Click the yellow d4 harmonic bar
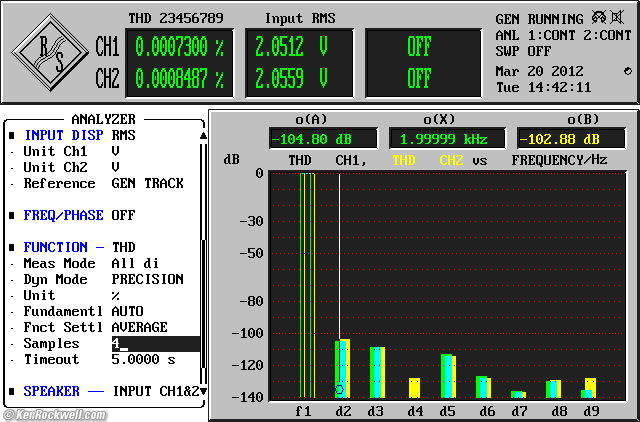 click(x=415, y=388)
